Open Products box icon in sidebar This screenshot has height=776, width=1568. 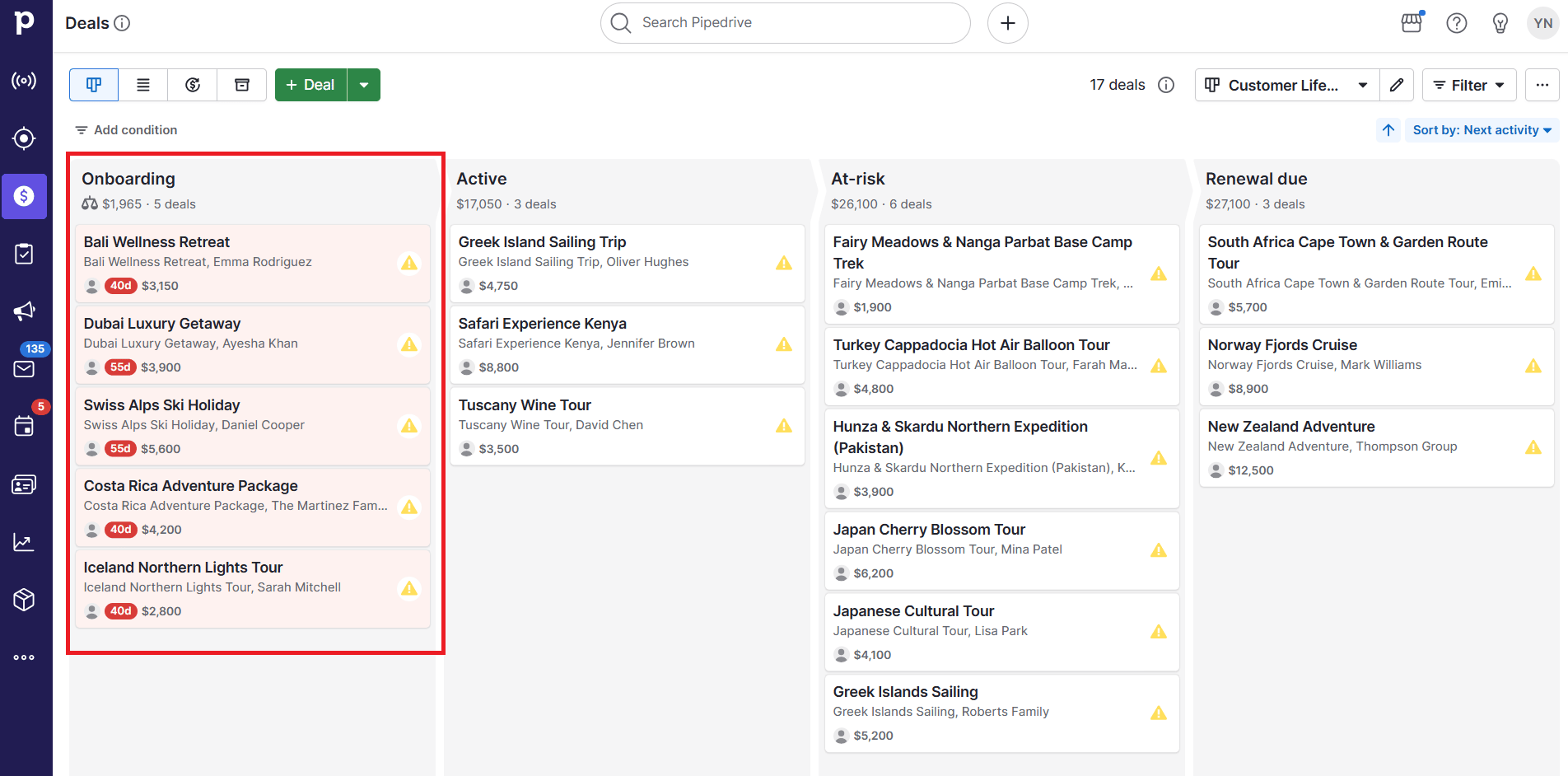tap(24, 600)
